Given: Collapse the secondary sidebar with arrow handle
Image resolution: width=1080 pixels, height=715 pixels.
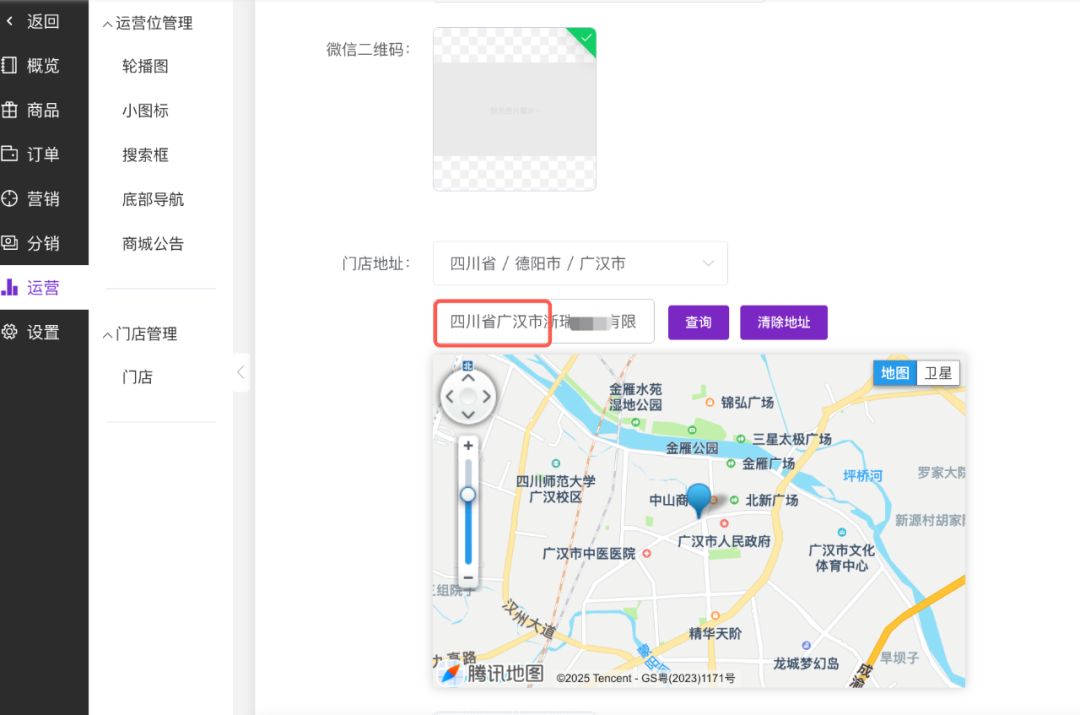Looking at the screenshot, I should (x=240, y=373).
